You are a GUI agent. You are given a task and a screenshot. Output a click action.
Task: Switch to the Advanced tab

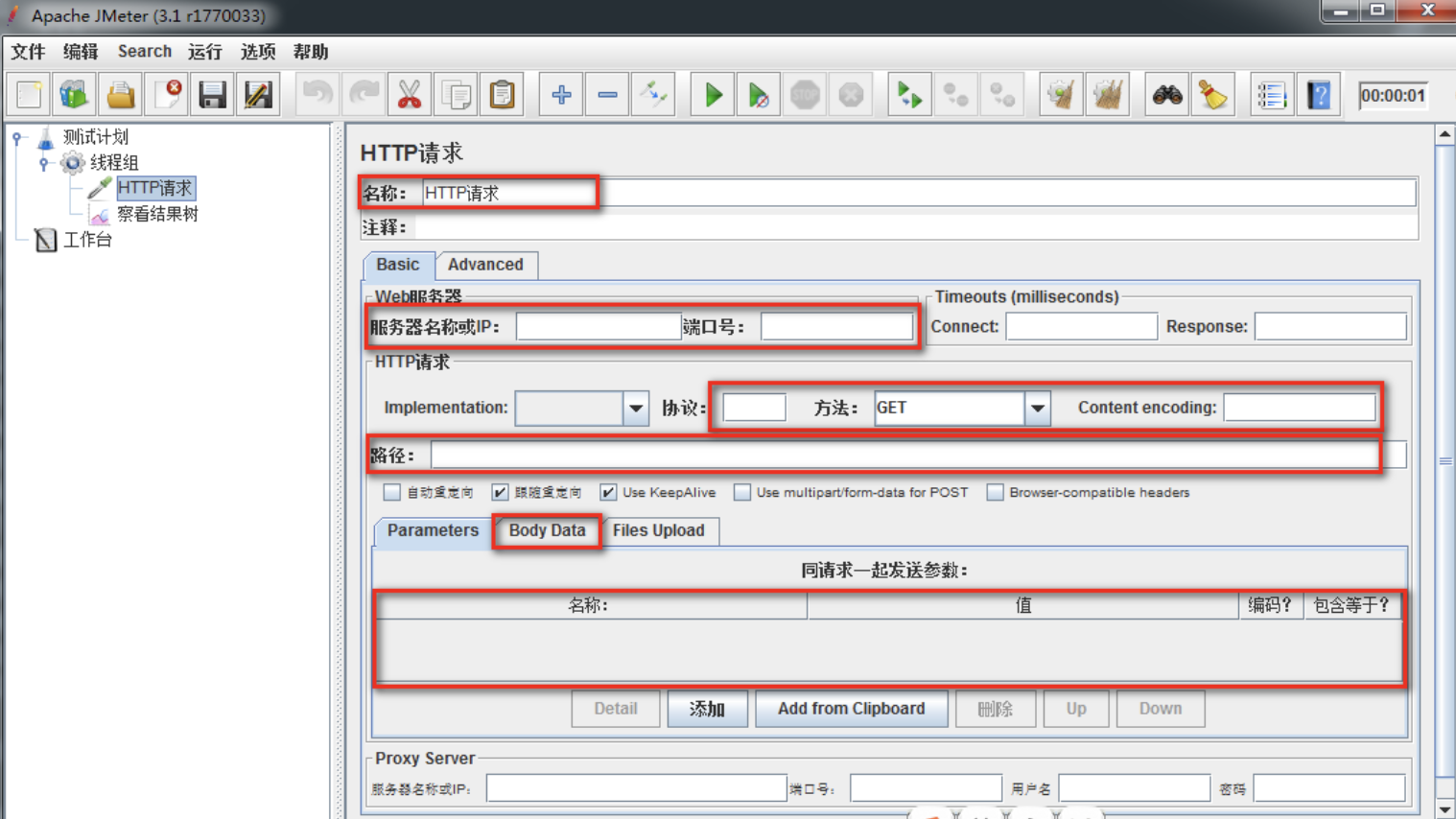coord(485,265)
